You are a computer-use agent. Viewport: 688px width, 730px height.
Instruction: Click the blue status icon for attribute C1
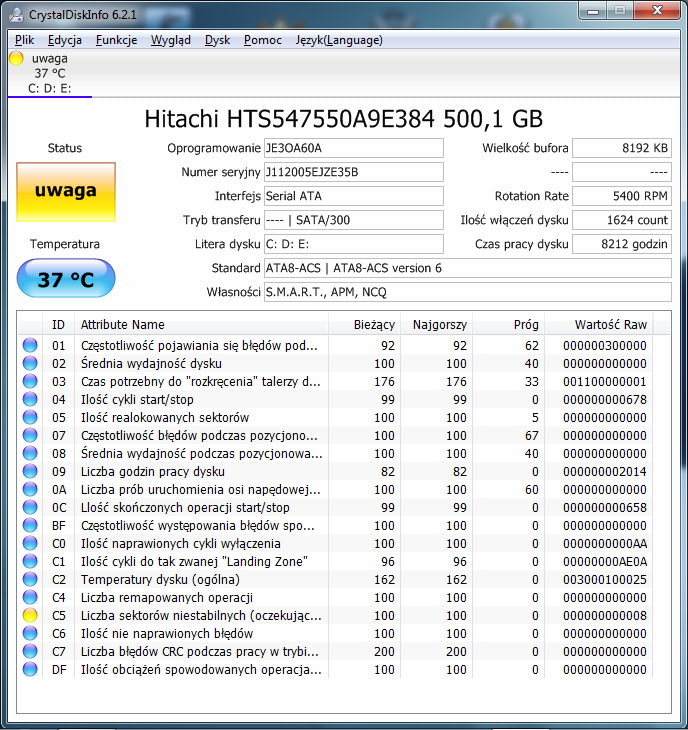pyautogui.click(x=30, y=561)
